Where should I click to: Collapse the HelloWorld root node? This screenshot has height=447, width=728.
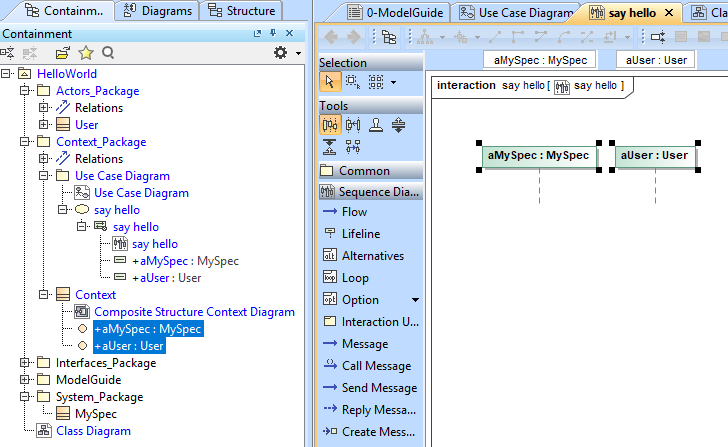click(x=6, y=73)
